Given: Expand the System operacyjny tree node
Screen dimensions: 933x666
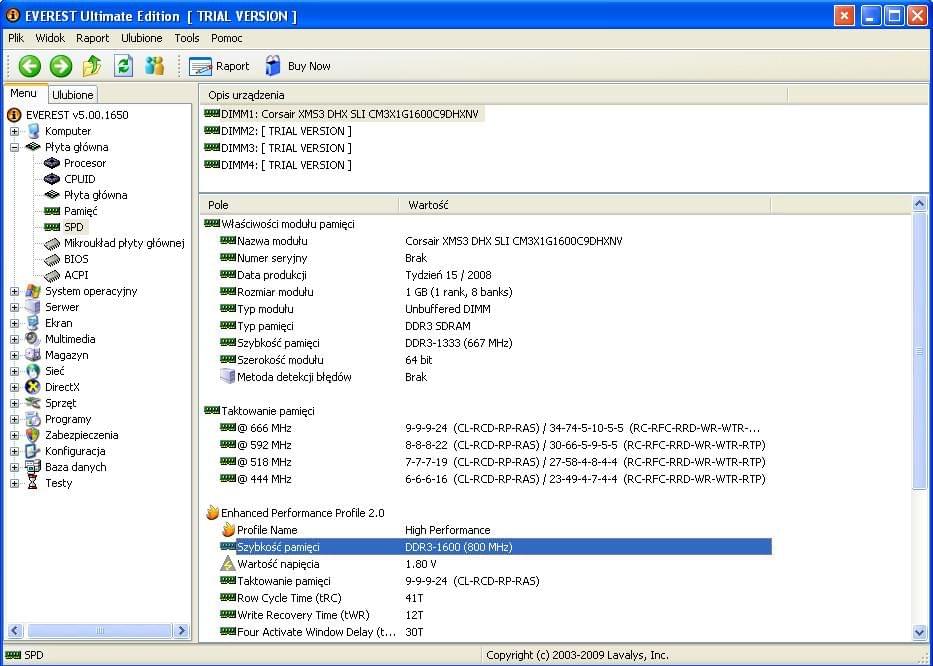Looking at the screenshot, I should [14, 291].
